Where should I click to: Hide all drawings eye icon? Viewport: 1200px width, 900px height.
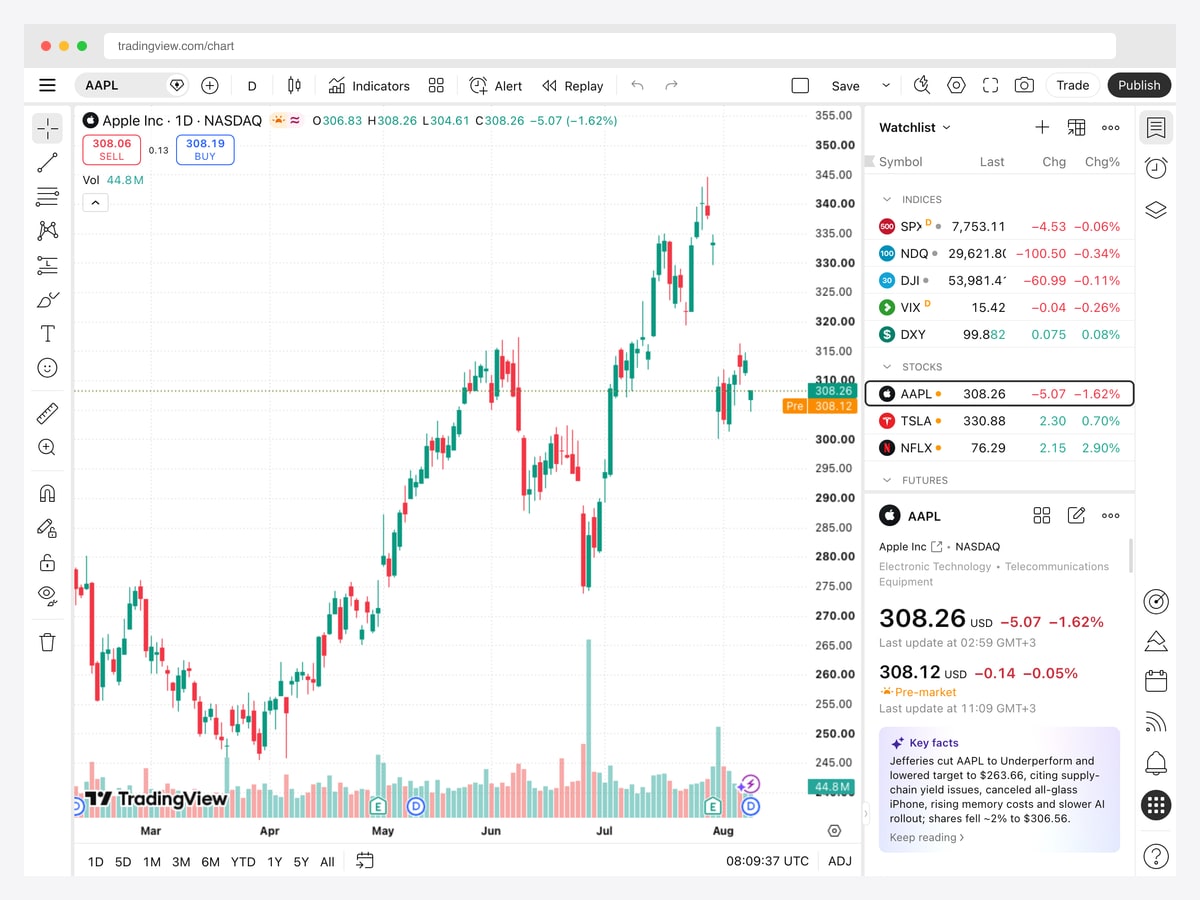tap(47, 595)
